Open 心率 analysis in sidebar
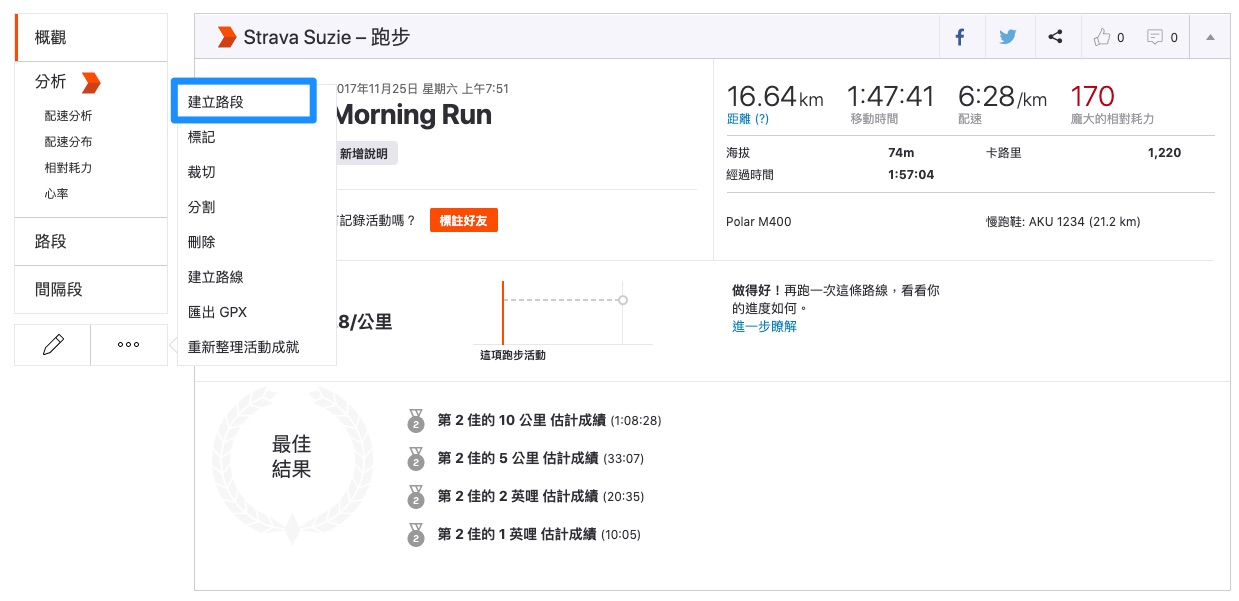This screenshot has width=1239, height=601. [x=57, y=194]
